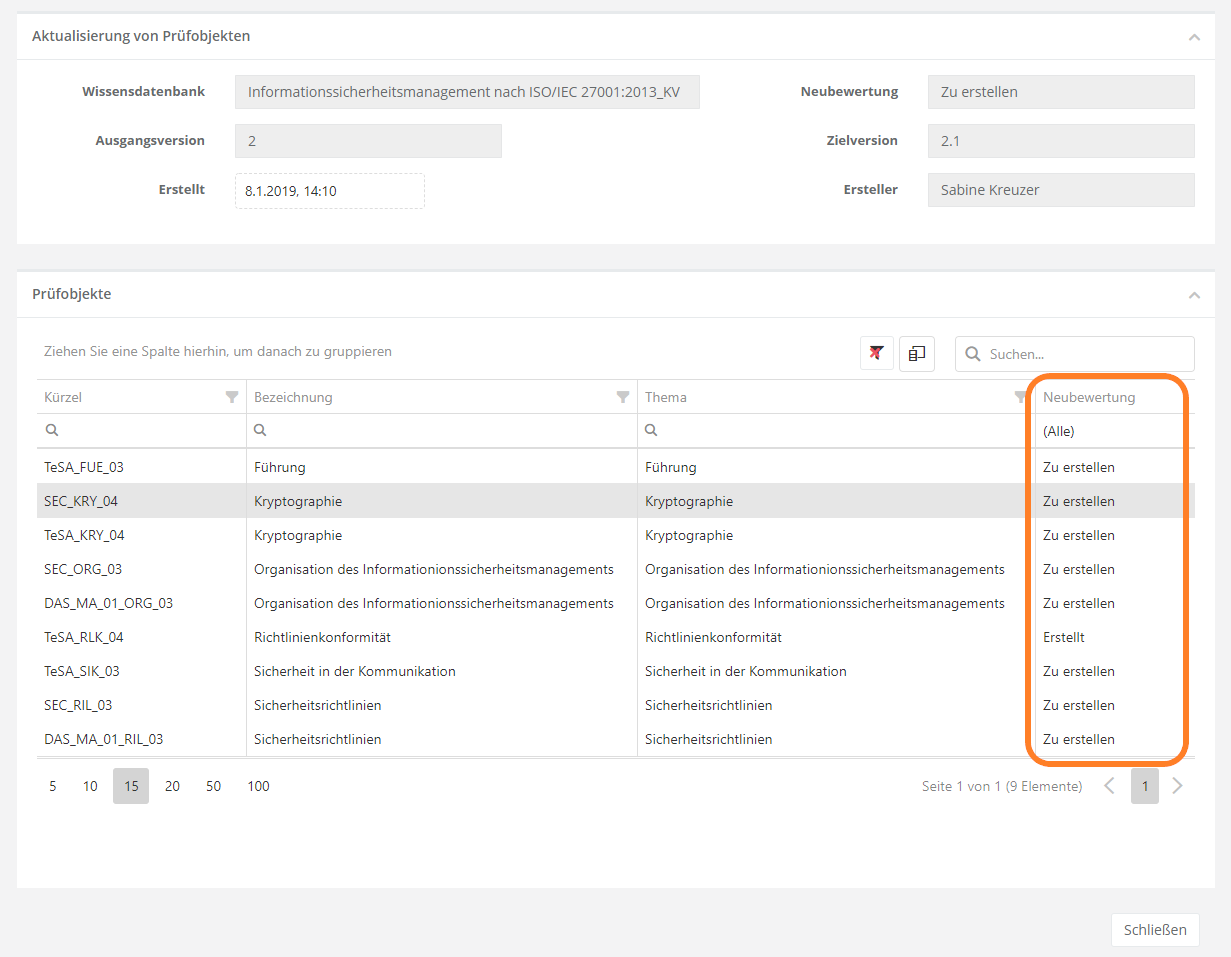Set page size to 20
This screenshot has width=1231, height=957.
click(172, 786)
